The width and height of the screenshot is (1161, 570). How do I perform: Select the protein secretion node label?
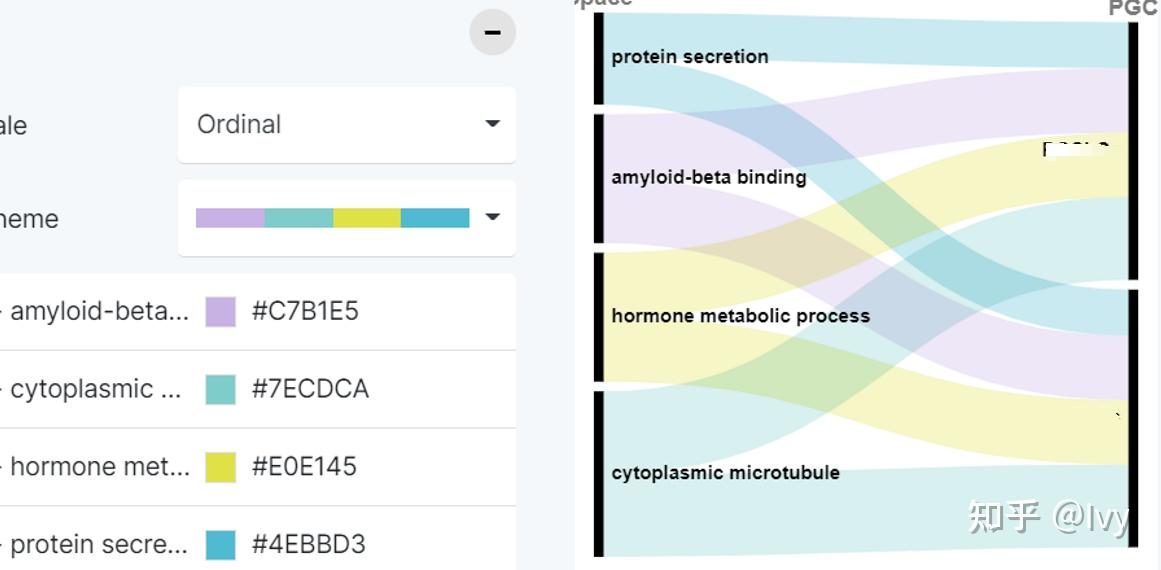point(690,57)
